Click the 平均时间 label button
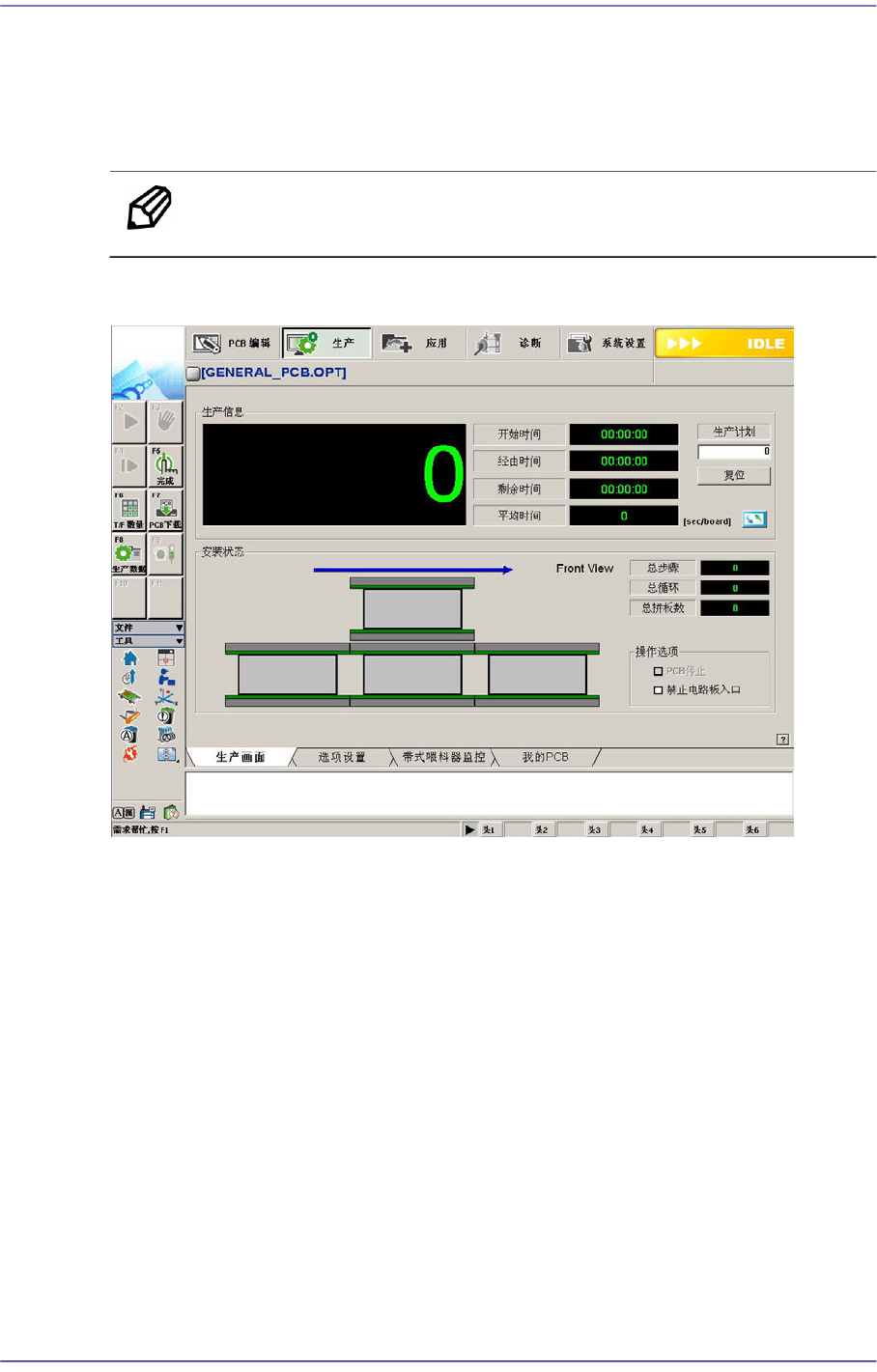 click(x=520, y=516)
